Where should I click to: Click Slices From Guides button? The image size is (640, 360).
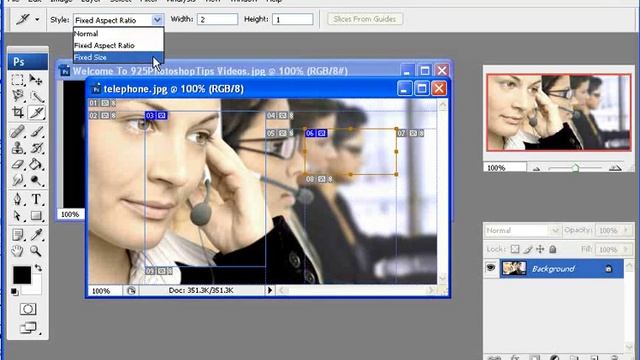coord(364,19)
